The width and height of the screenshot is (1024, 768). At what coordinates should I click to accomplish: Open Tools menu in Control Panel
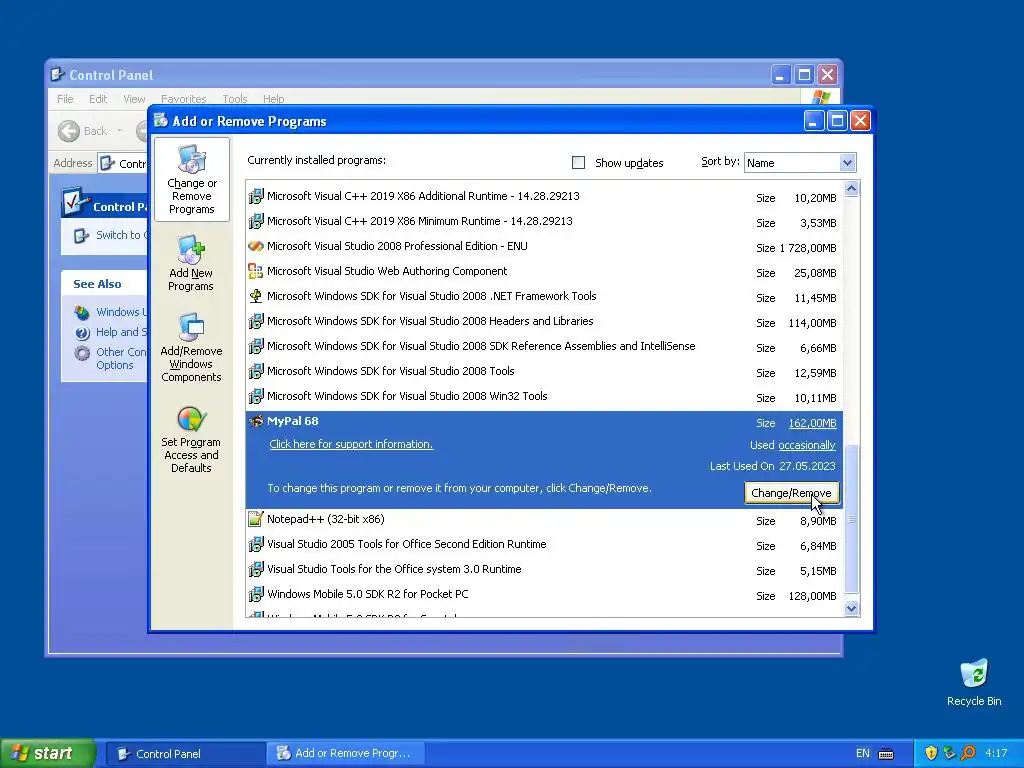coord(234,99)
